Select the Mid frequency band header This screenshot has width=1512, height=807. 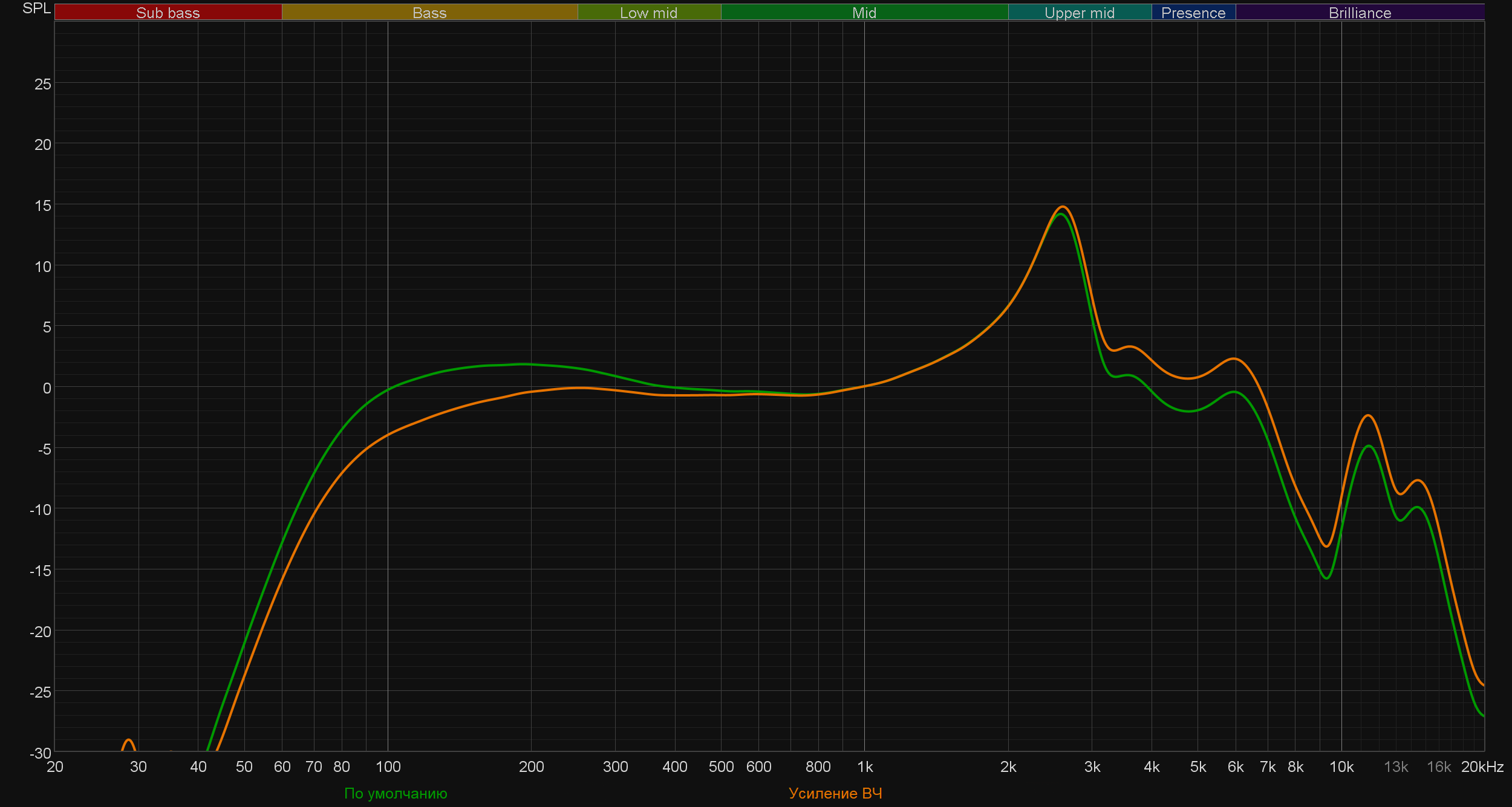pos(864,13)
